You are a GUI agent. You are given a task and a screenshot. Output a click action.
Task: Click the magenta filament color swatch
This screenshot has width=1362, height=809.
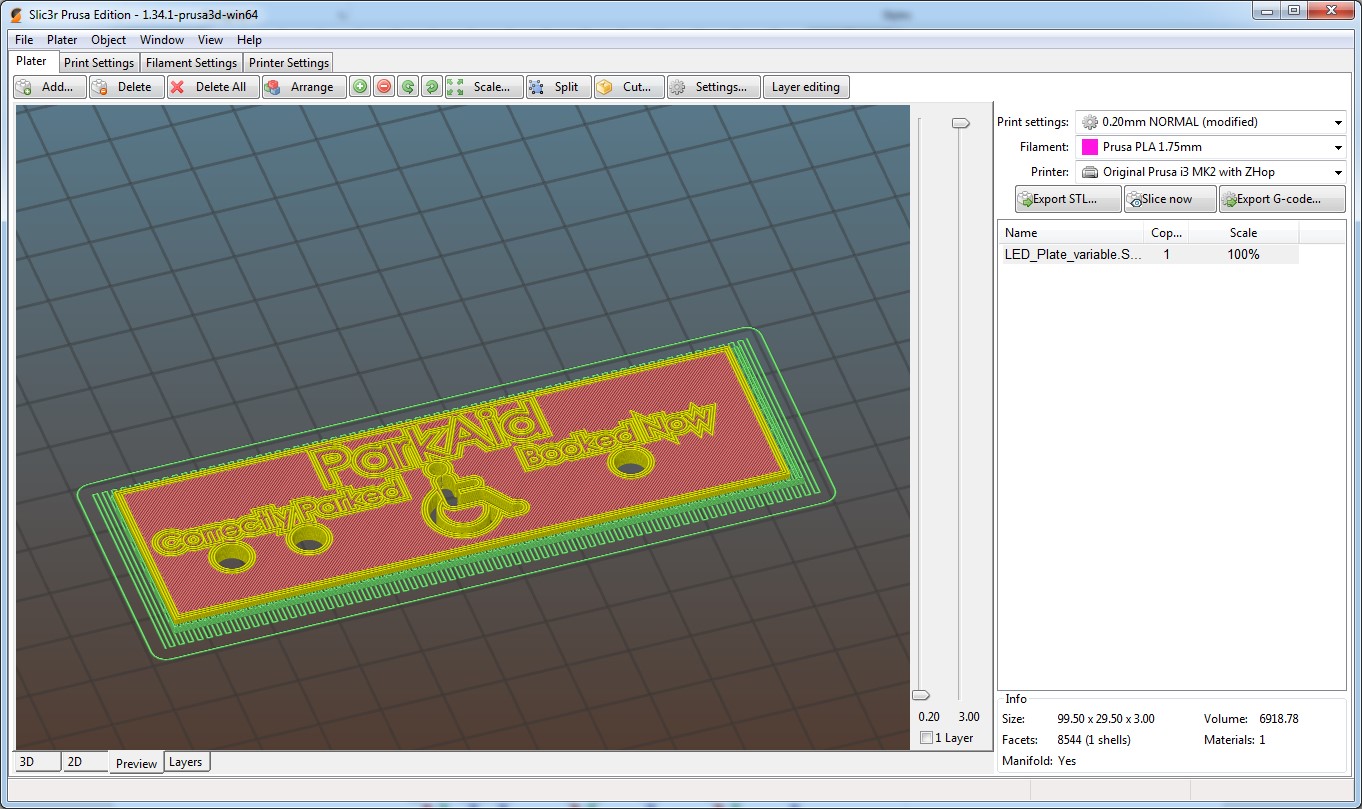coord(1090,147)
